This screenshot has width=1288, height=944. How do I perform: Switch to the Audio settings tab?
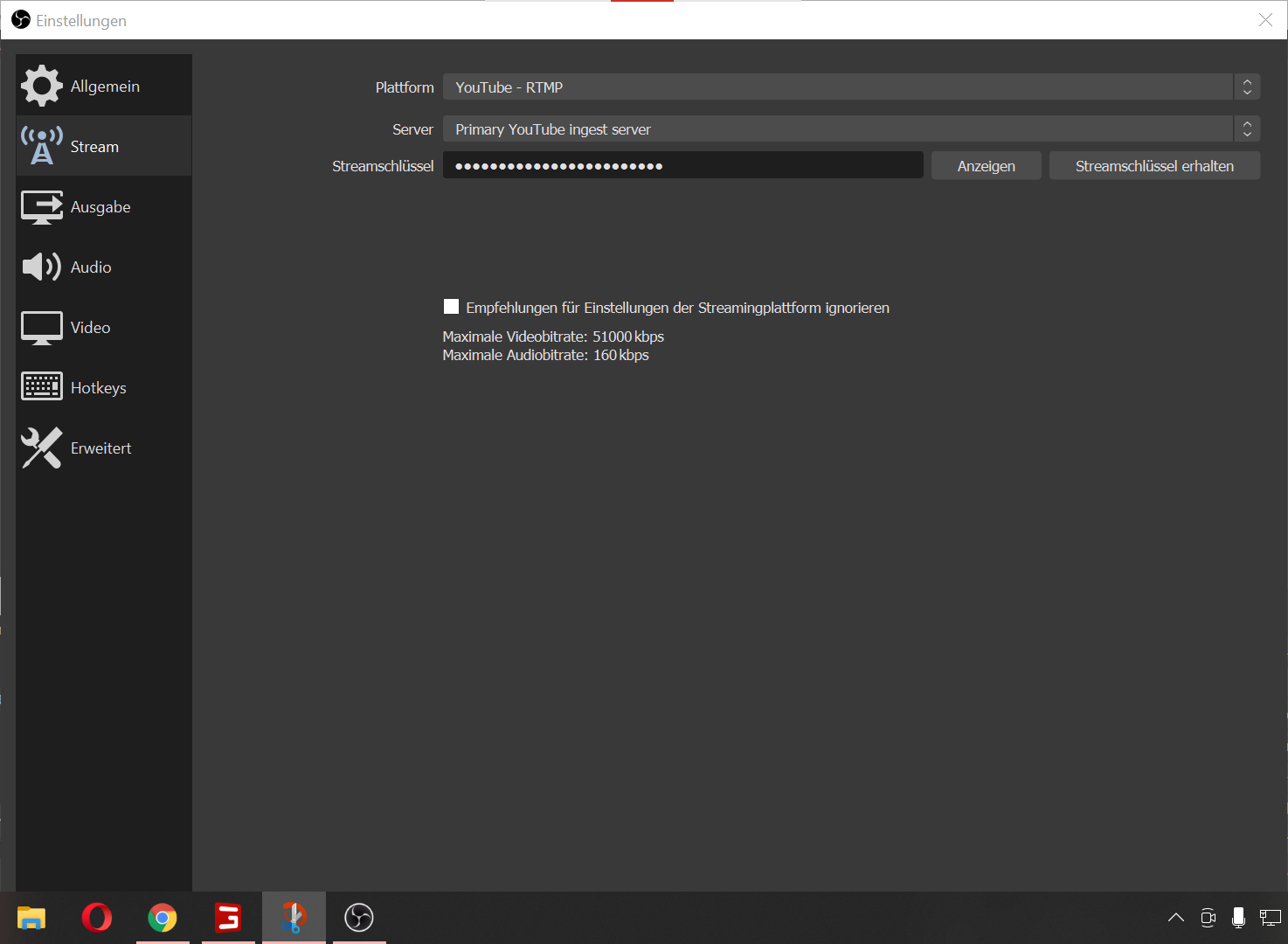[x=91, y=267]
